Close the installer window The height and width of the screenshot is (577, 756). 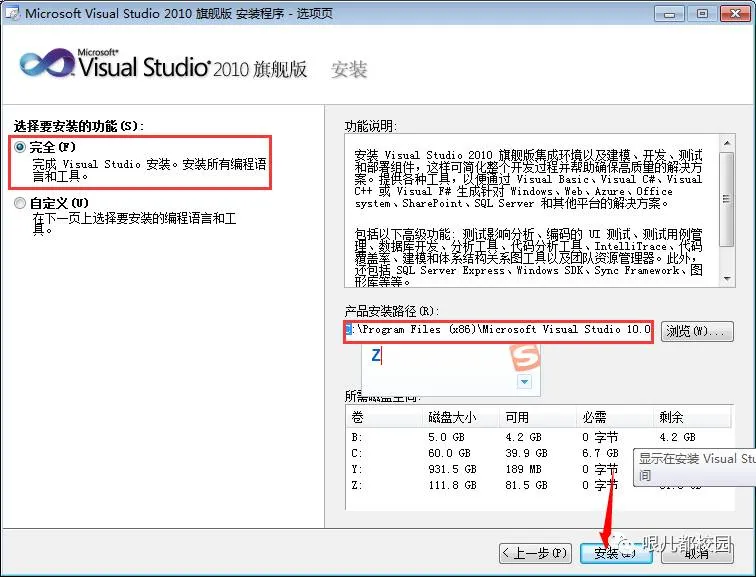click(735, 13)
